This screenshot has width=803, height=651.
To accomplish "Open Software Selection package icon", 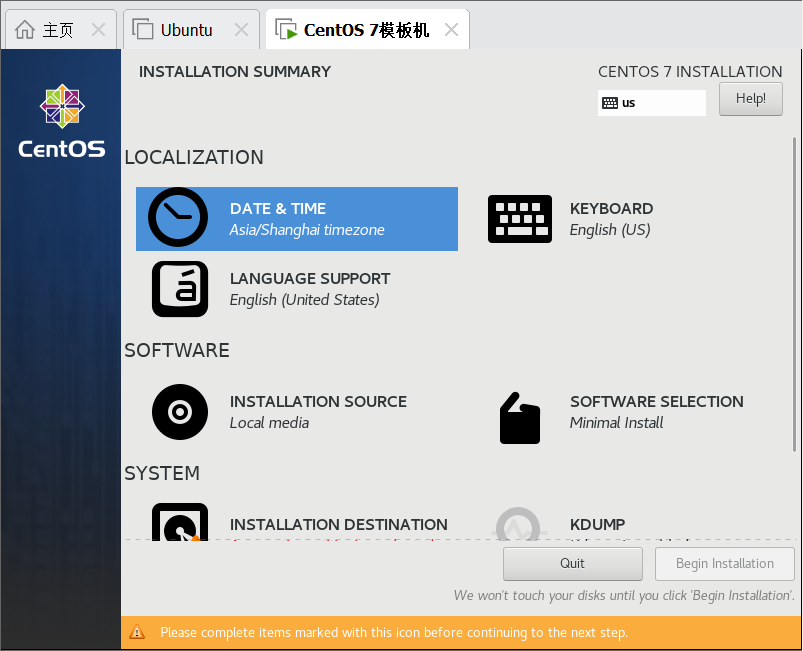I will click(x=520, y=418).
